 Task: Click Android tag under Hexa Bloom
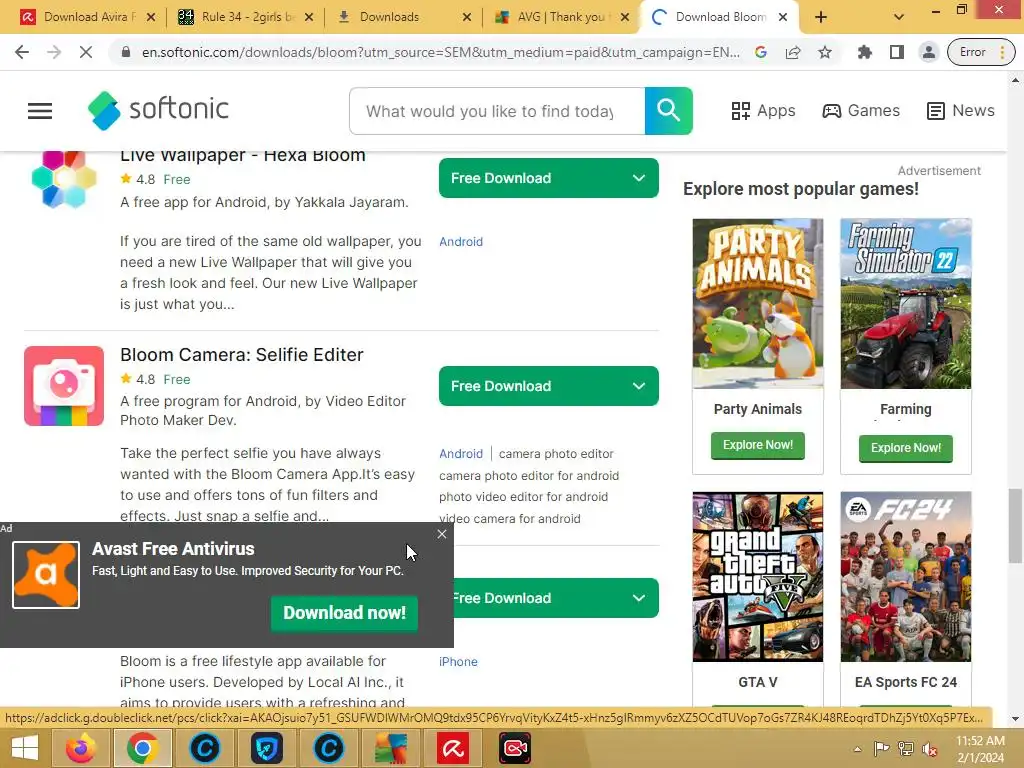pyautogui.click(x=461, y=242)
